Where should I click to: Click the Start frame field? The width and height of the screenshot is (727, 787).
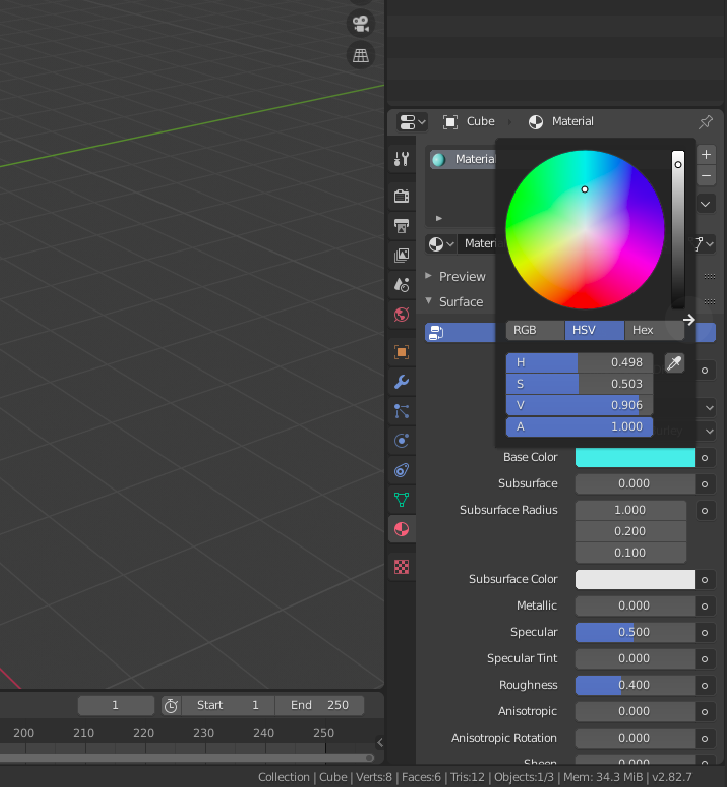click(x=228, y=705)
